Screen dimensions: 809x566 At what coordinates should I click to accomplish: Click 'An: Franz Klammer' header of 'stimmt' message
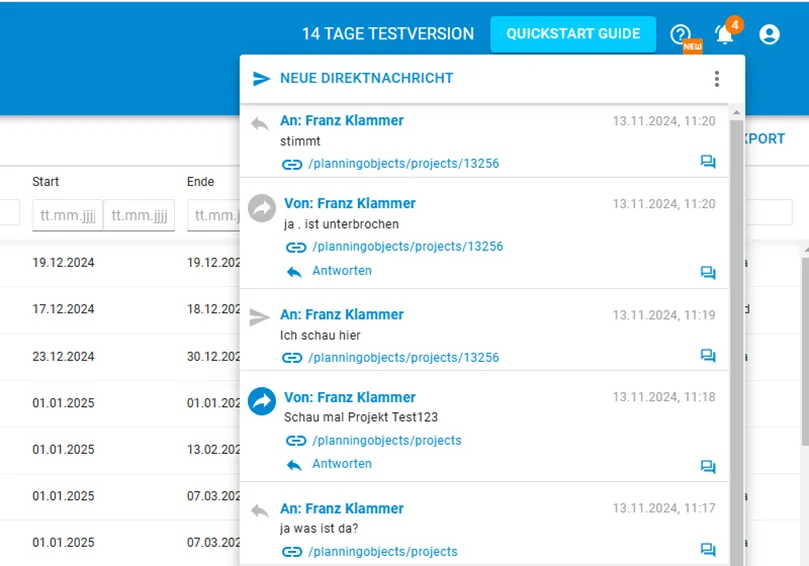342,121
